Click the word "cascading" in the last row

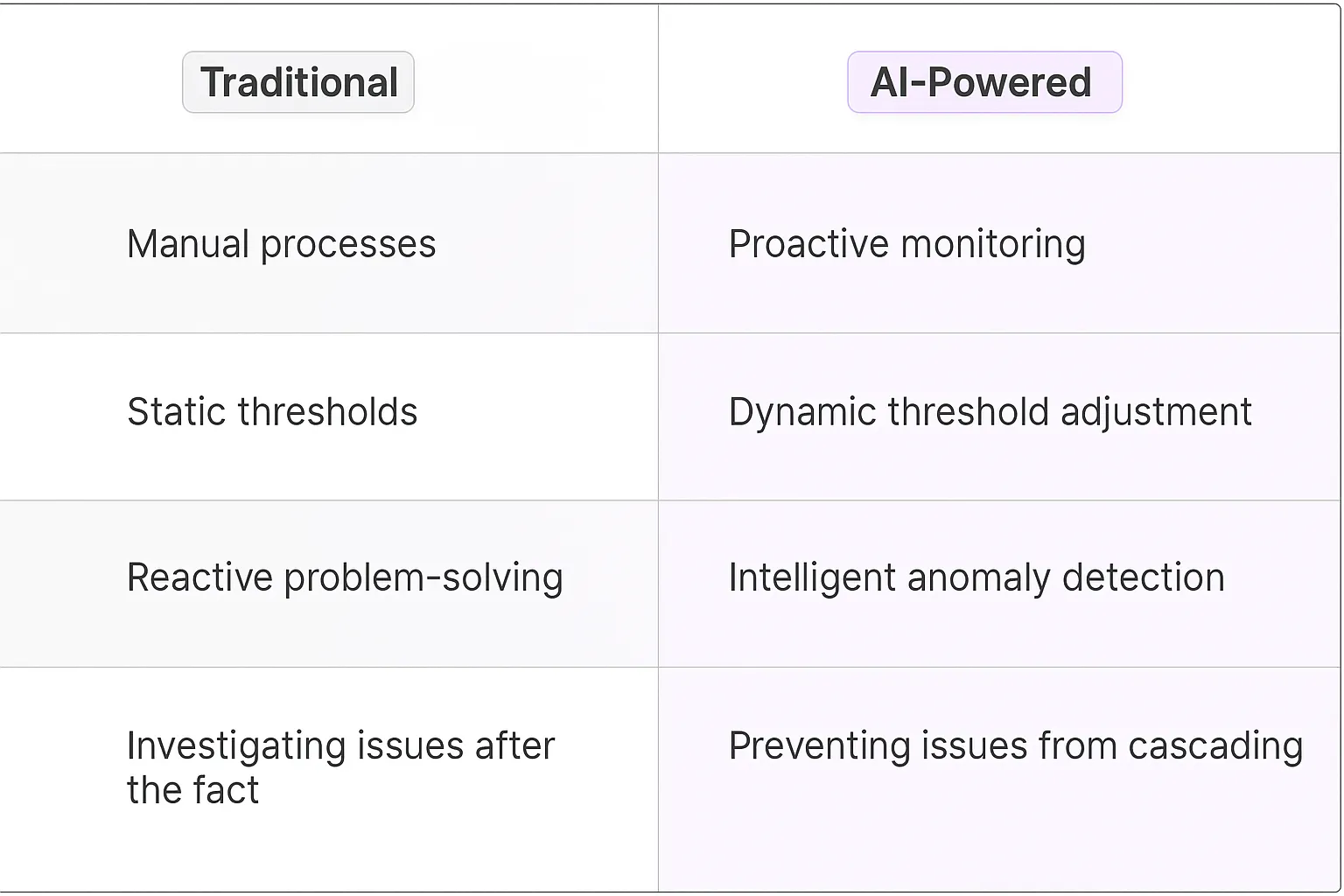(1214, 746)
